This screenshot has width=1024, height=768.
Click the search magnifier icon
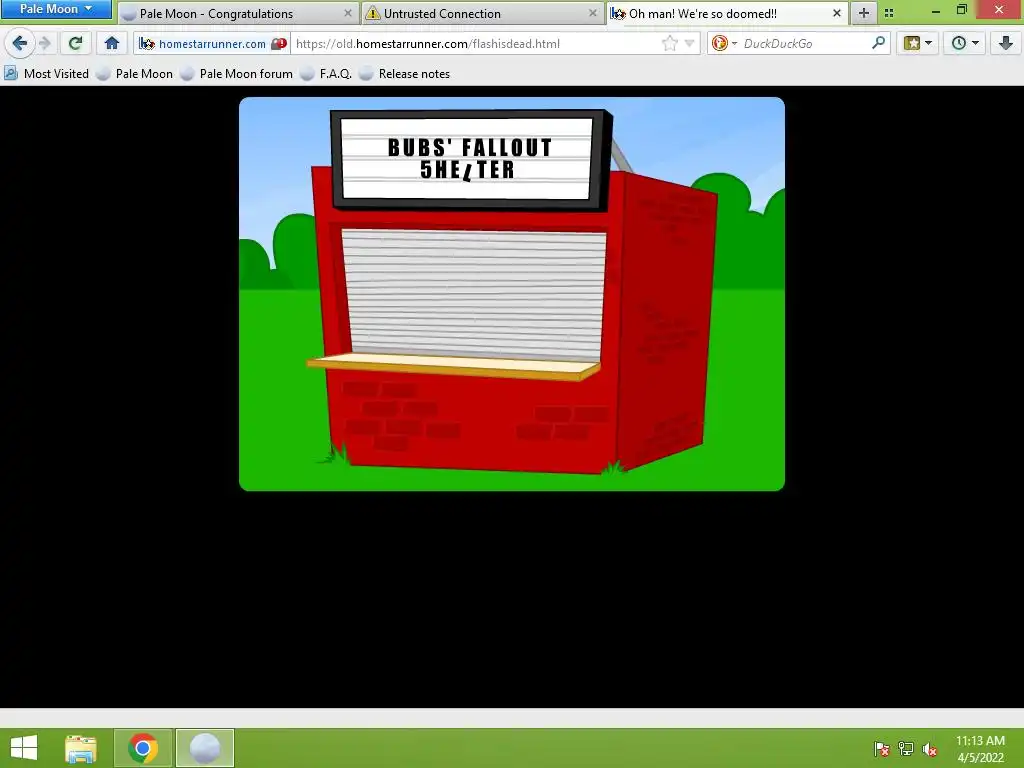click(x=879, y=44)
